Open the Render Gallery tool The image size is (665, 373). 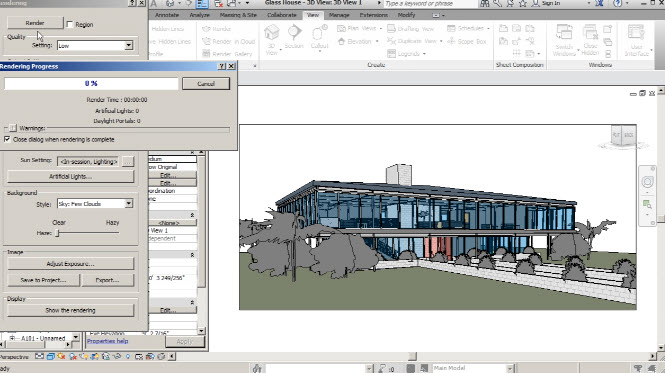pos(227,54)
